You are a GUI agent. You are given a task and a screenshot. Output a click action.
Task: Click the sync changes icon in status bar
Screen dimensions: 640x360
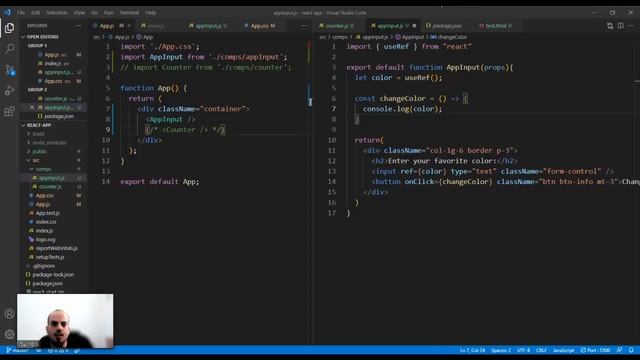tap(38, 350)
